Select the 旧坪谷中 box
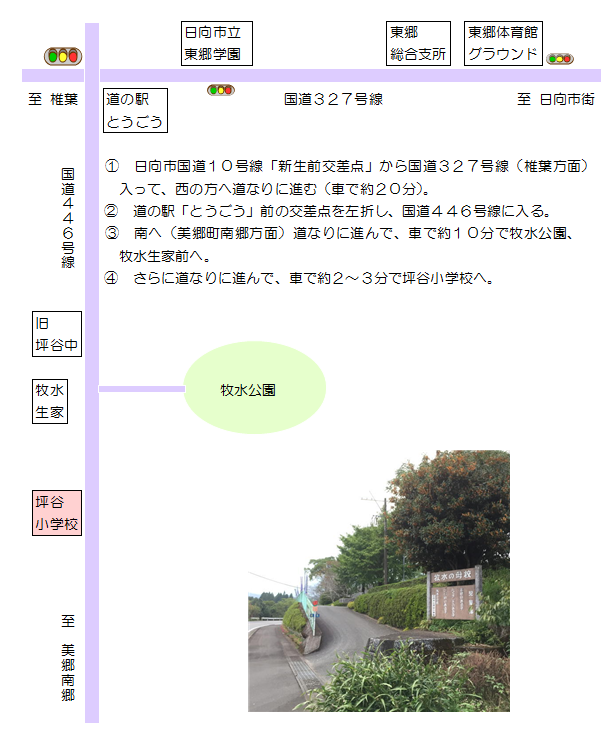Screen dimensions: 615x737 click(x=57, y=334)
